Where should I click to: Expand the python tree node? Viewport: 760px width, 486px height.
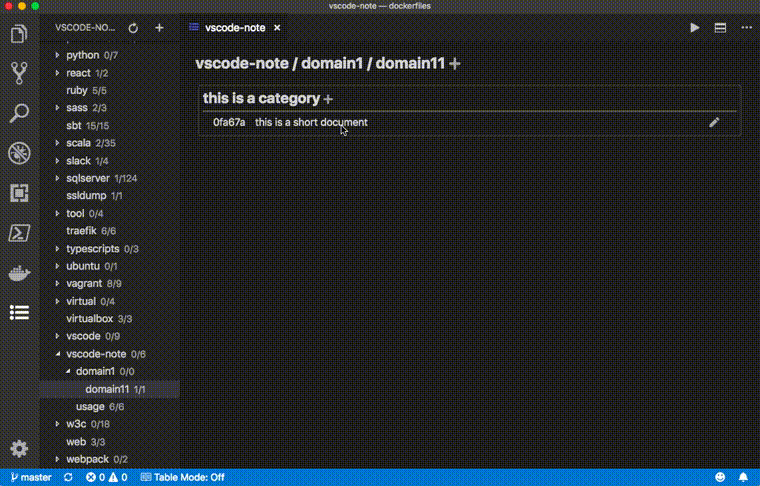coord(57,55)
